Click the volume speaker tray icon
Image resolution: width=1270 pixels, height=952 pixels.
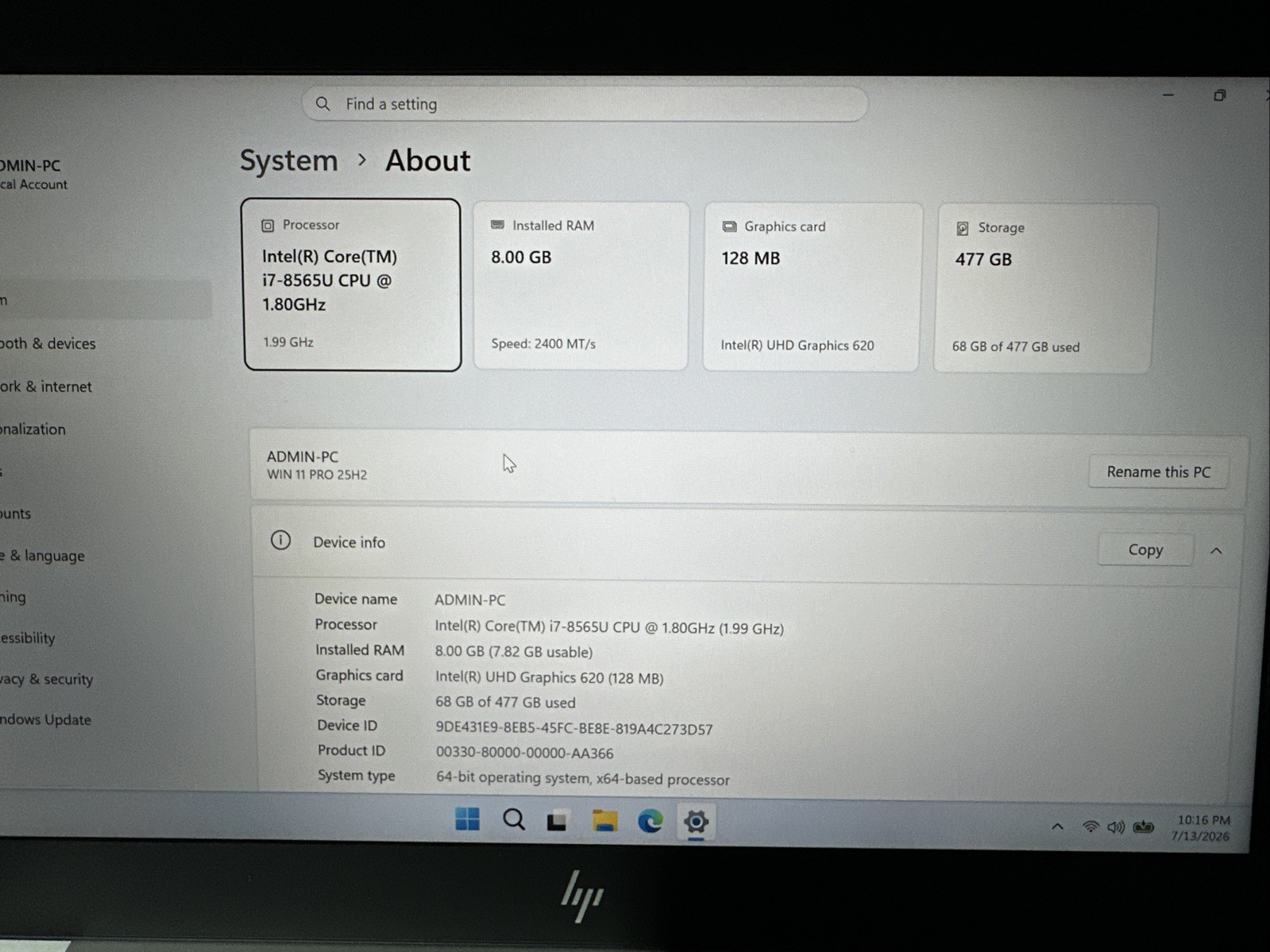click(1116, 827)
